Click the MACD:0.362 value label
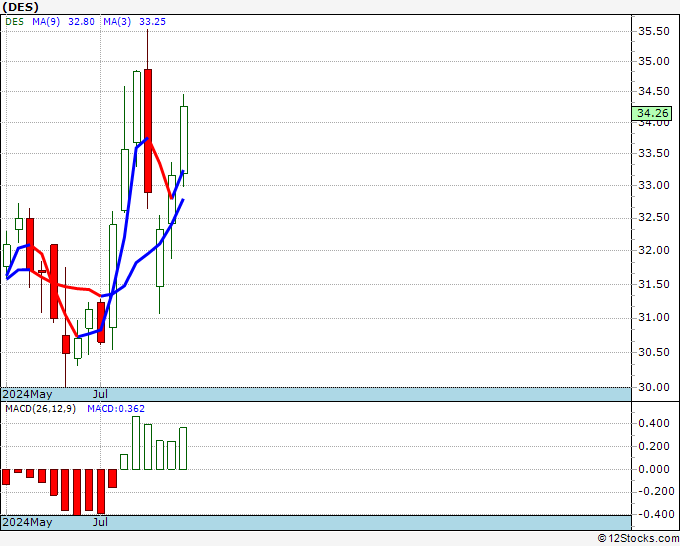680x546 pixels. click(116, 409)
